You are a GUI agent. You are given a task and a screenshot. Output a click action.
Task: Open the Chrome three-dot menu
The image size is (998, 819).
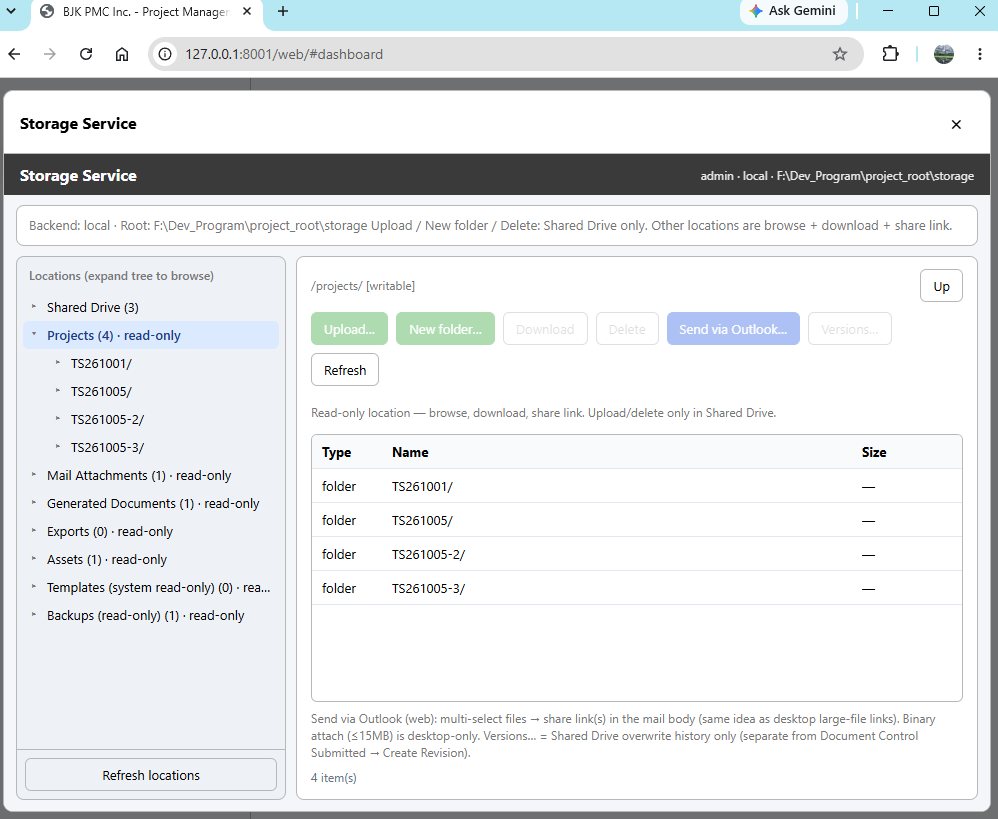[980, 54]
